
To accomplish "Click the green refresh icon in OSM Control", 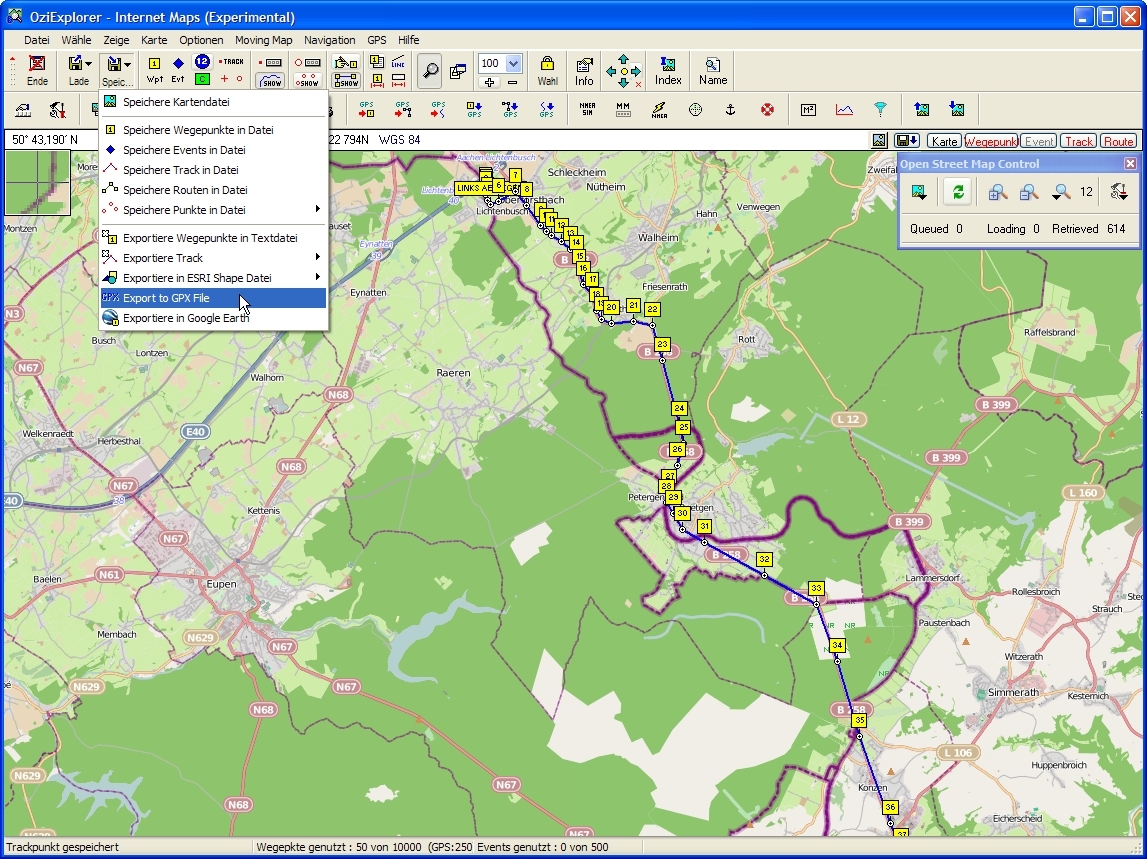I will click(x=958, y=192).
